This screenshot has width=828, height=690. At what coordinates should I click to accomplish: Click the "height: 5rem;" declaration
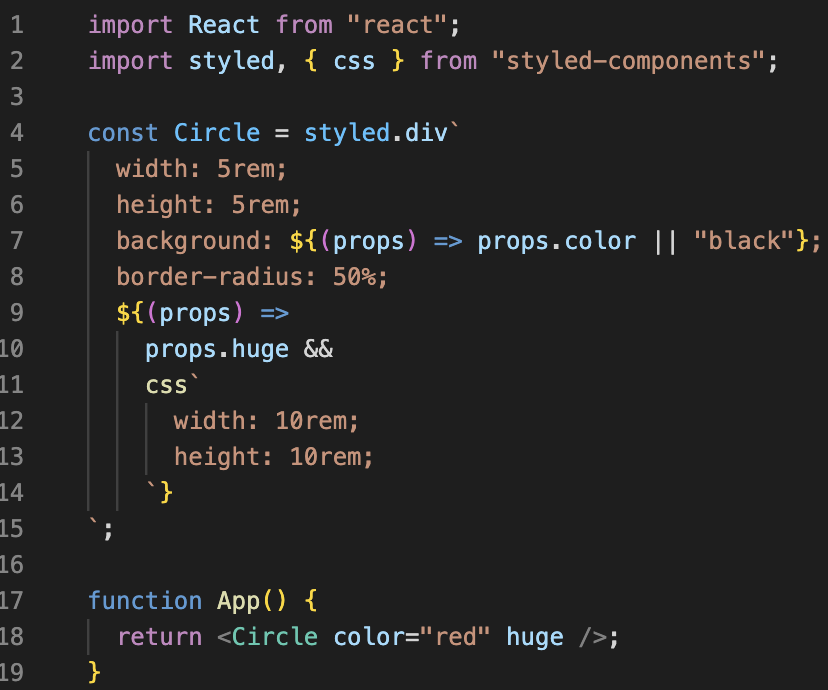click(x=209, y=204)
